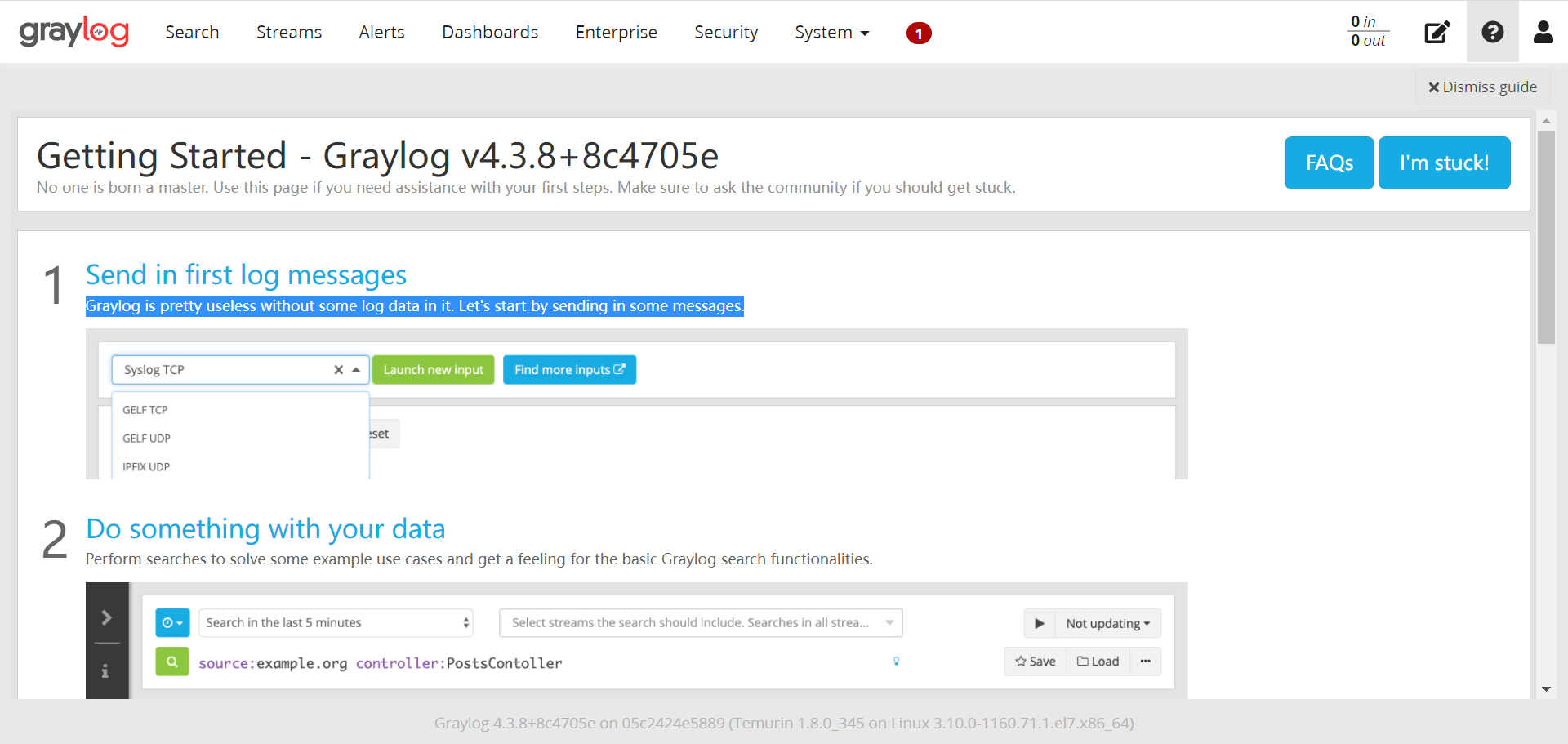Open the user profile icon

[x=1543, y=32]
